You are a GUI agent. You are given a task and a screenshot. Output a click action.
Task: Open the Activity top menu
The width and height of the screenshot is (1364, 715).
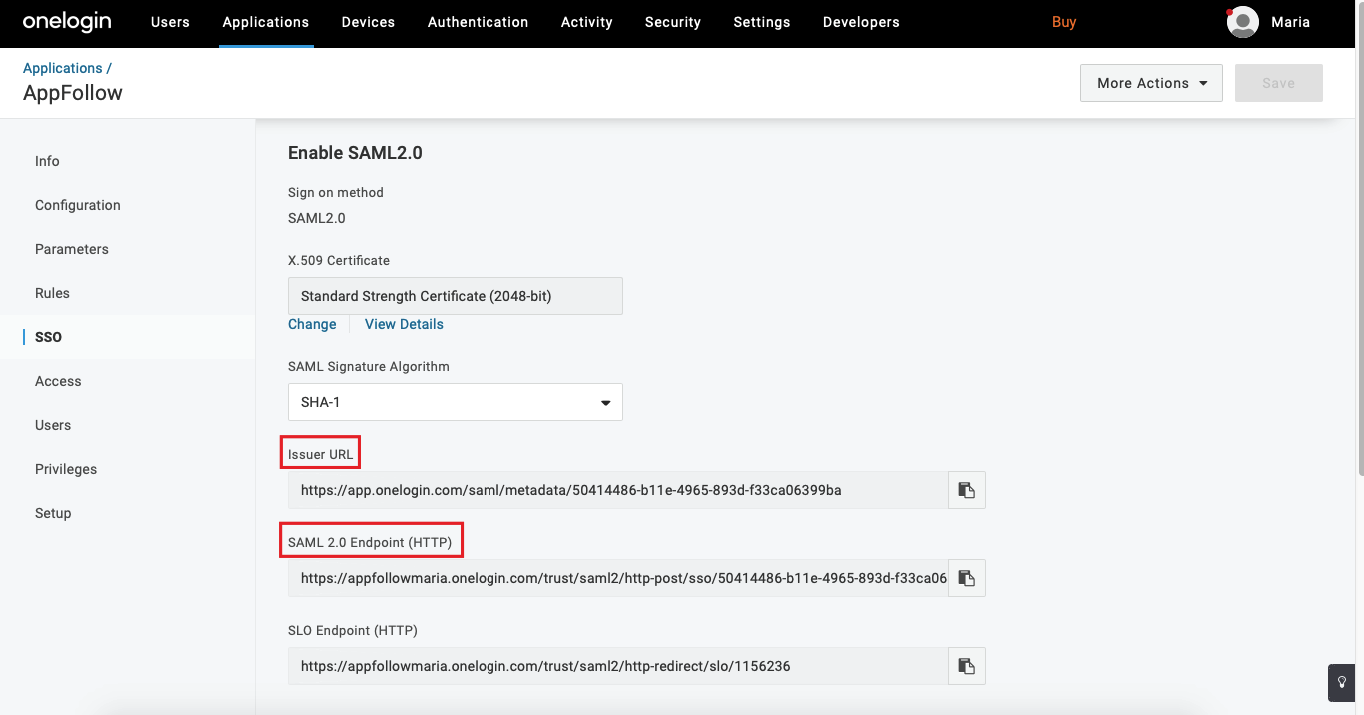click(587, 22)
